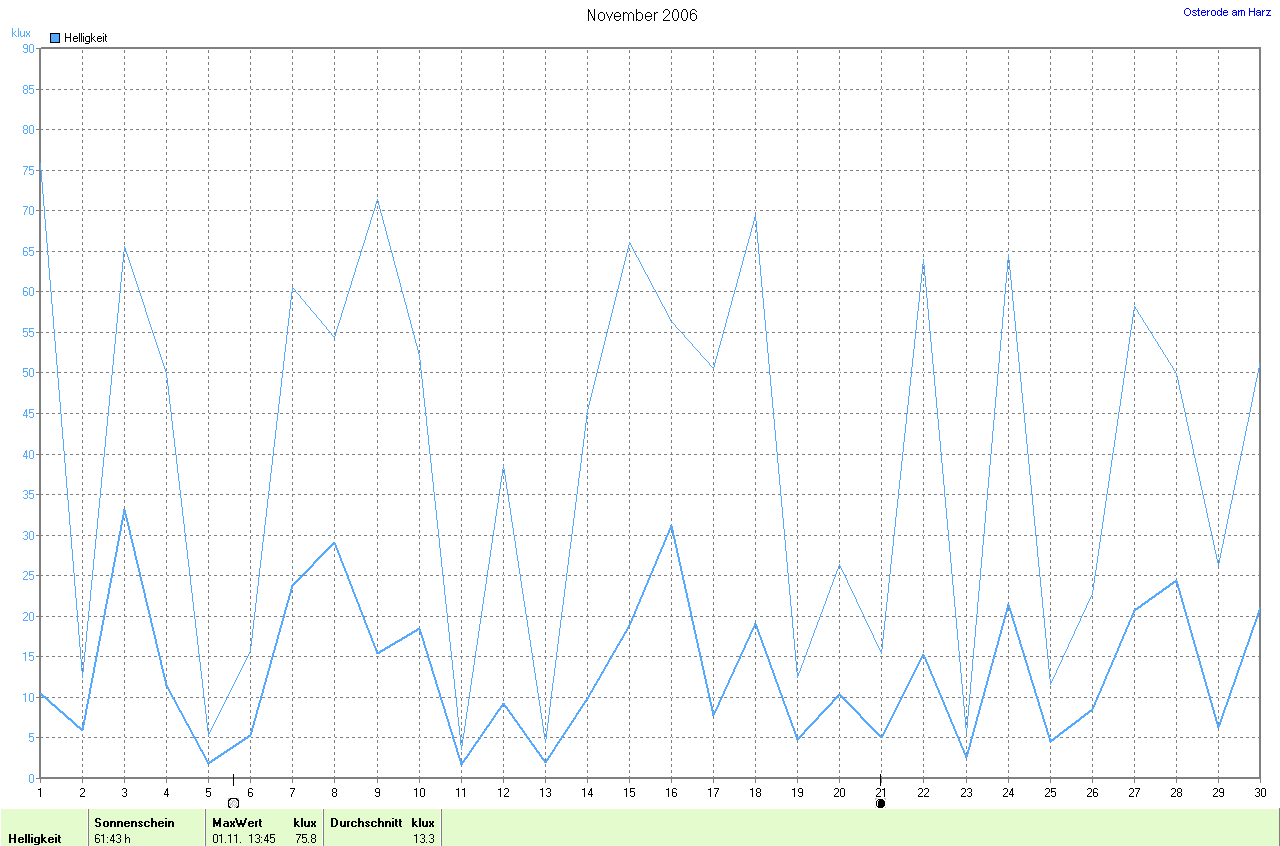
Task: Click the blue Helligkeit legend swatch
Action: (55, 38)
